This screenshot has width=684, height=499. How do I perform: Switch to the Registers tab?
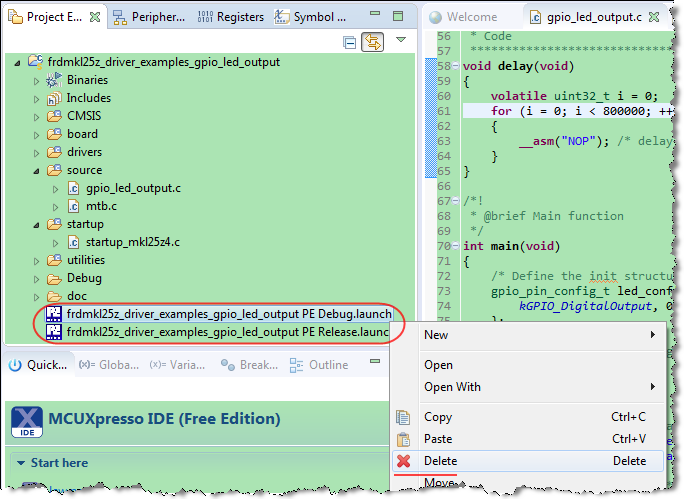(x=230, y=17)
